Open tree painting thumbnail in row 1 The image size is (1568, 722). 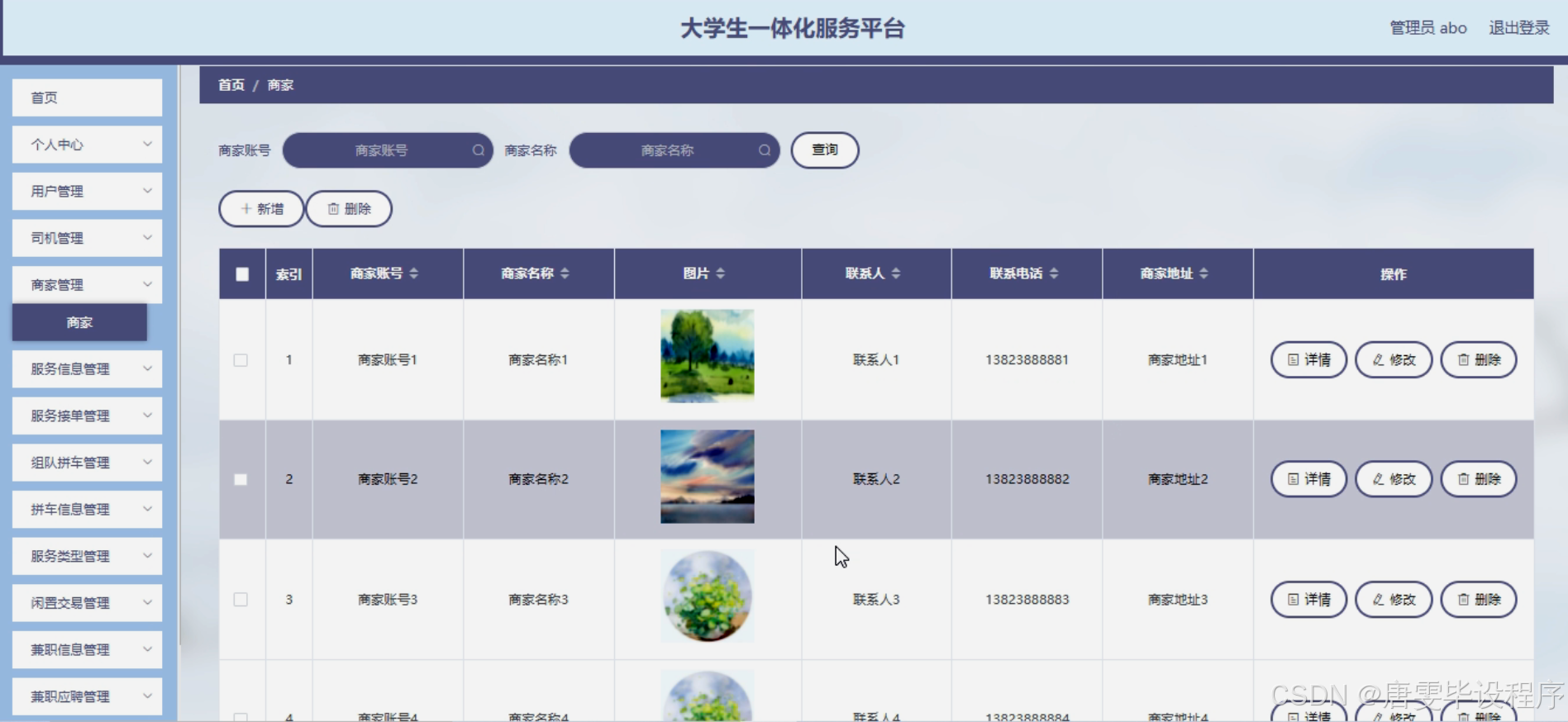click(x=708, y=356)
